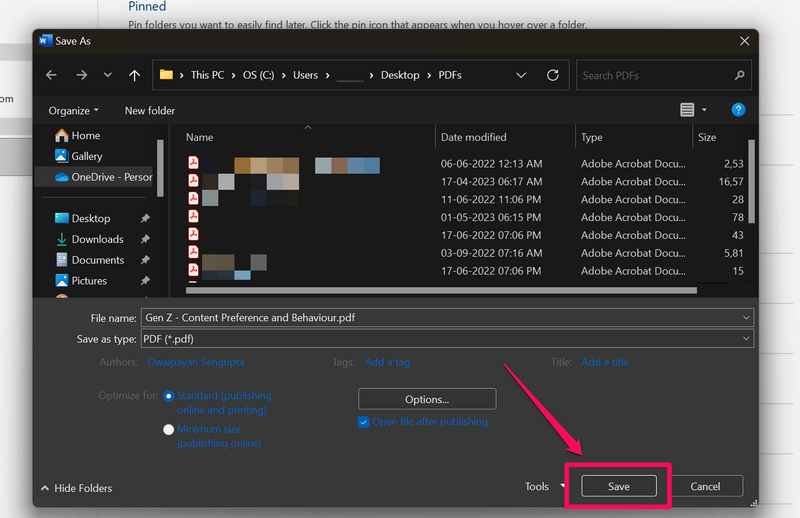The height and width of the screenshot is (518, 800).
Task: Select the Downloads folder in sidebar
Action: pyautogui.click(x=97, y=239)
